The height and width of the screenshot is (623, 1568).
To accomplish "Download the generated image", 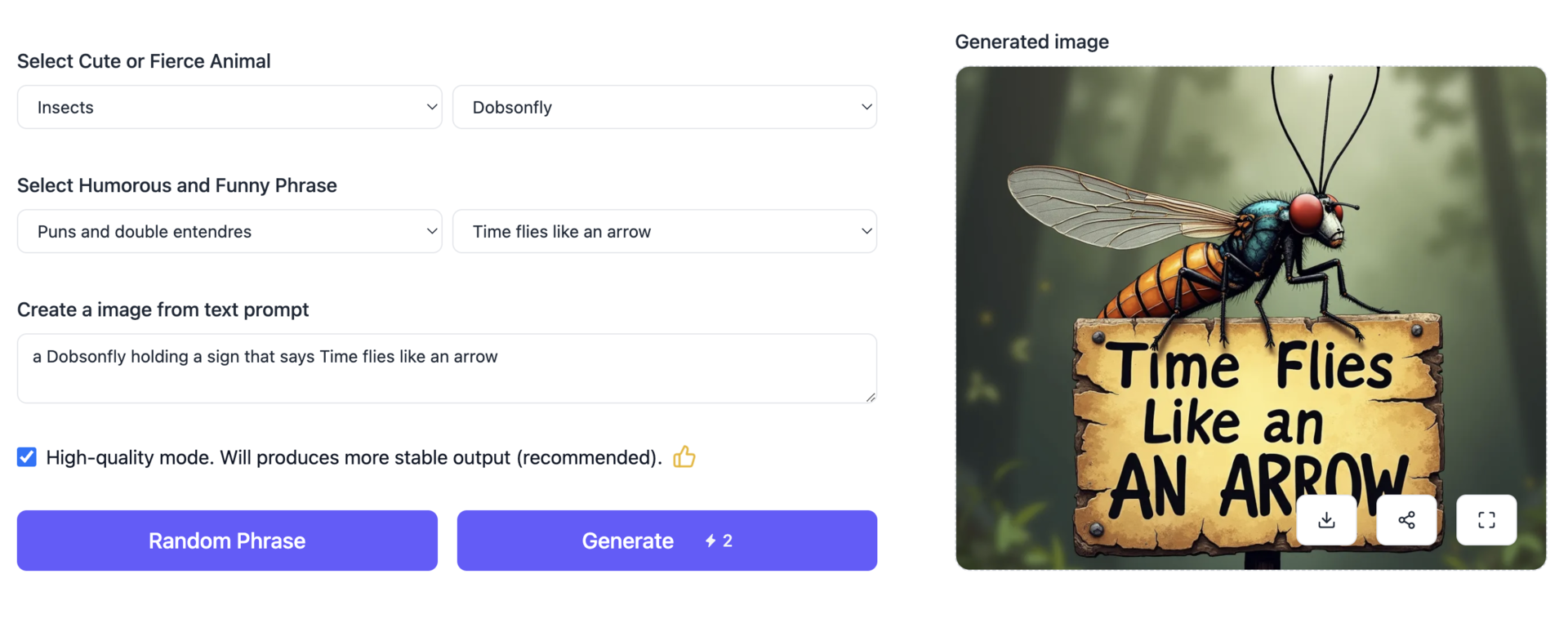I will (1326, 520).
